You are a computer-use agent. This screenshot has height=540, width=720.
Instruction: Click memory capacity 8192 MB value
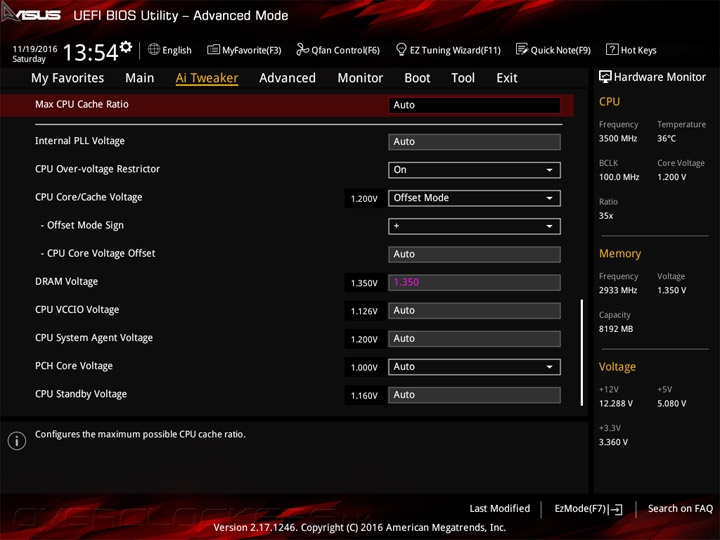(x=616, y=329)
